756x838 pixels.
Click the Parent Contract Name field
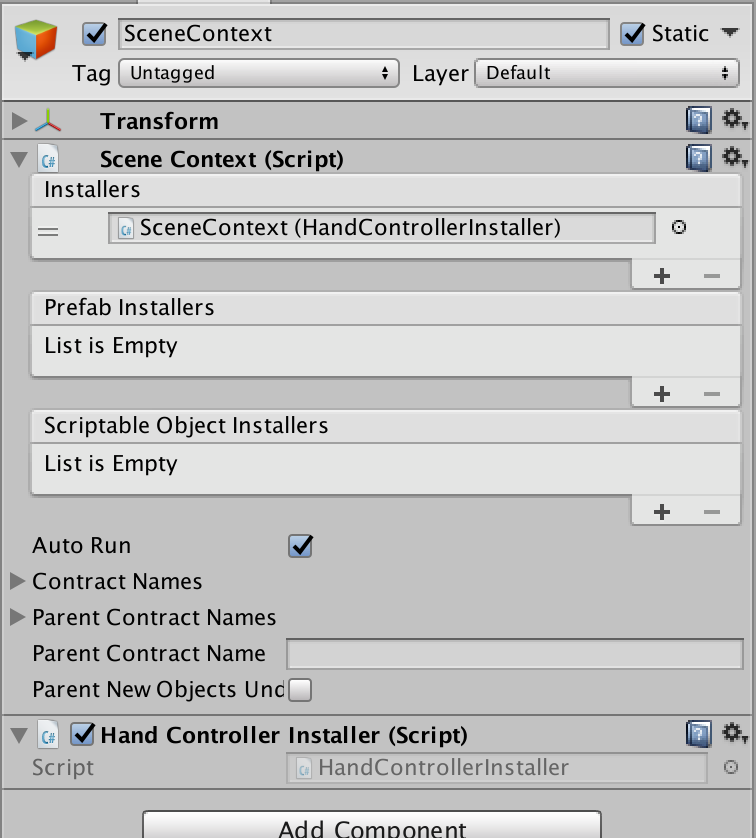point(515,654)
